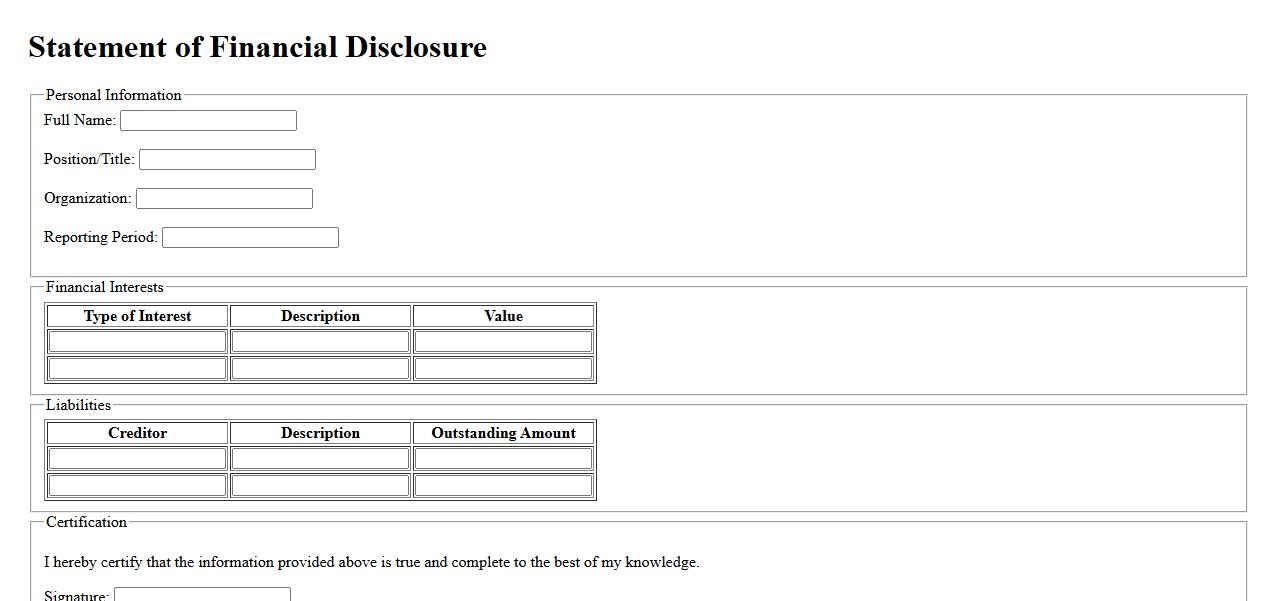The image size is (1278, 601).
Task: Click second row Creditor input
Action: click(x=138, y=485)
